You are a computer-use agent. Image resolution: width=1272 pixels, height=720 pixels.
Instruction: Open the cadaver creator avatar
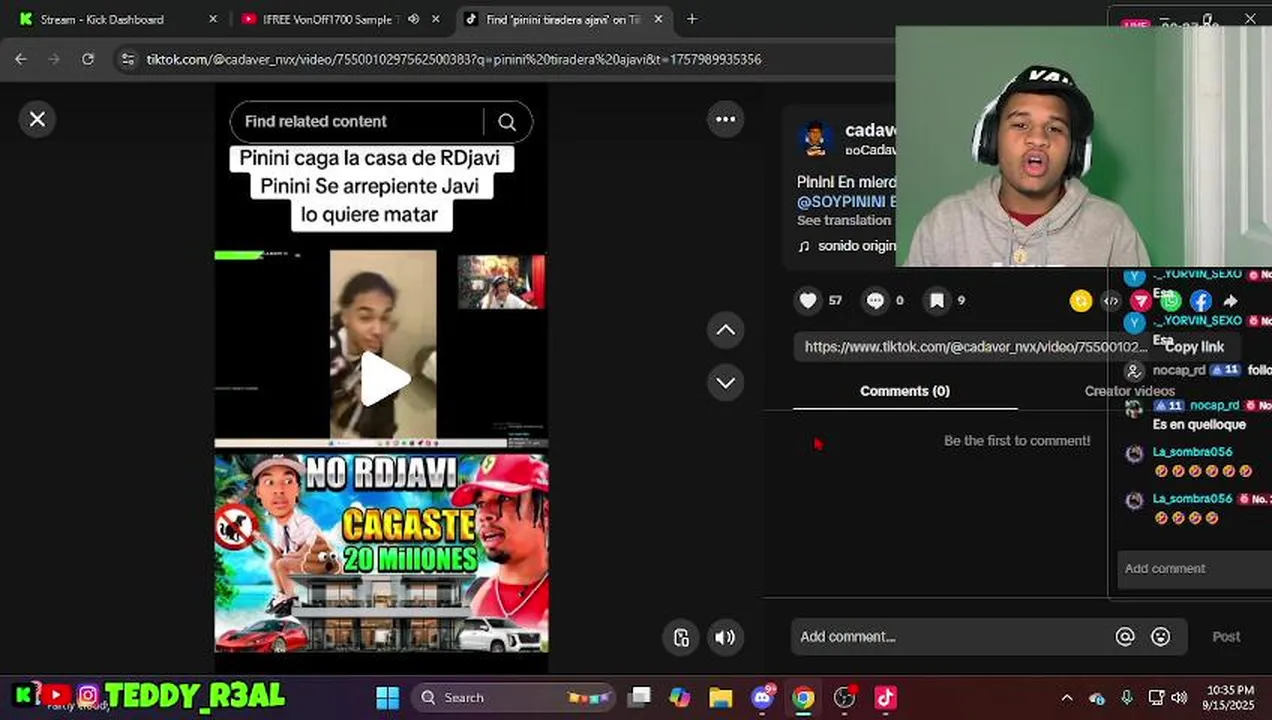(816, 139)
